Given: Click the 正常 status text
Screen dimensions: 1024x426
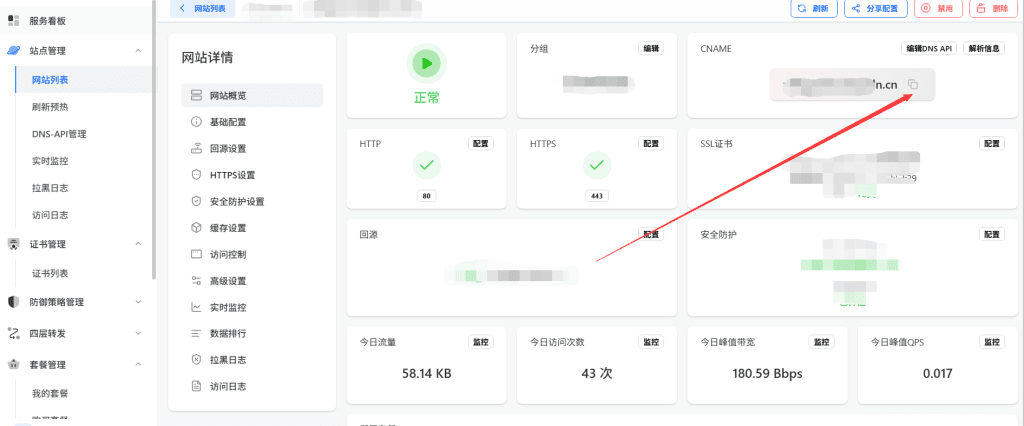Looking at the screenshot, I should 426,98.
